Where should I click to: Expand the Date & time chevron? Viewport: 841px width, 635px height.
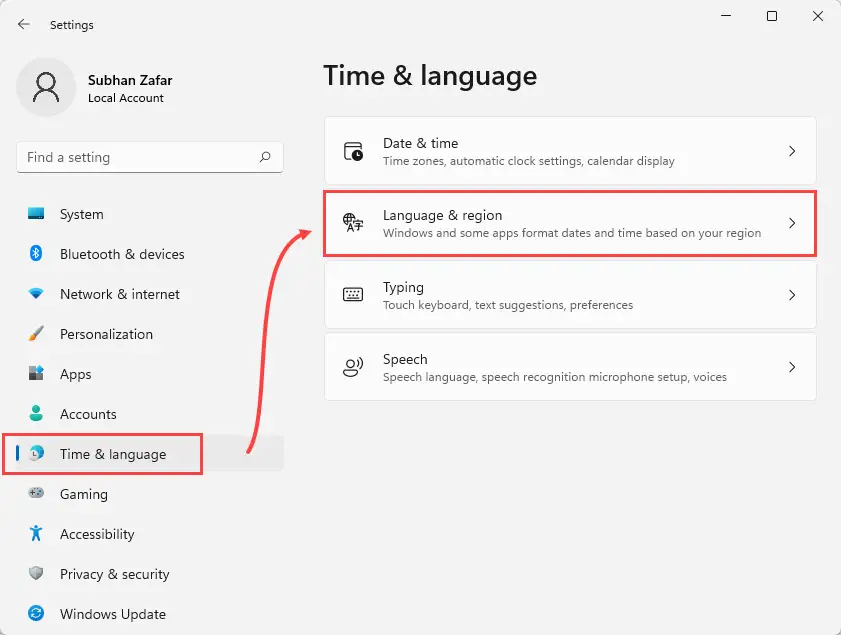click(792, 151)
